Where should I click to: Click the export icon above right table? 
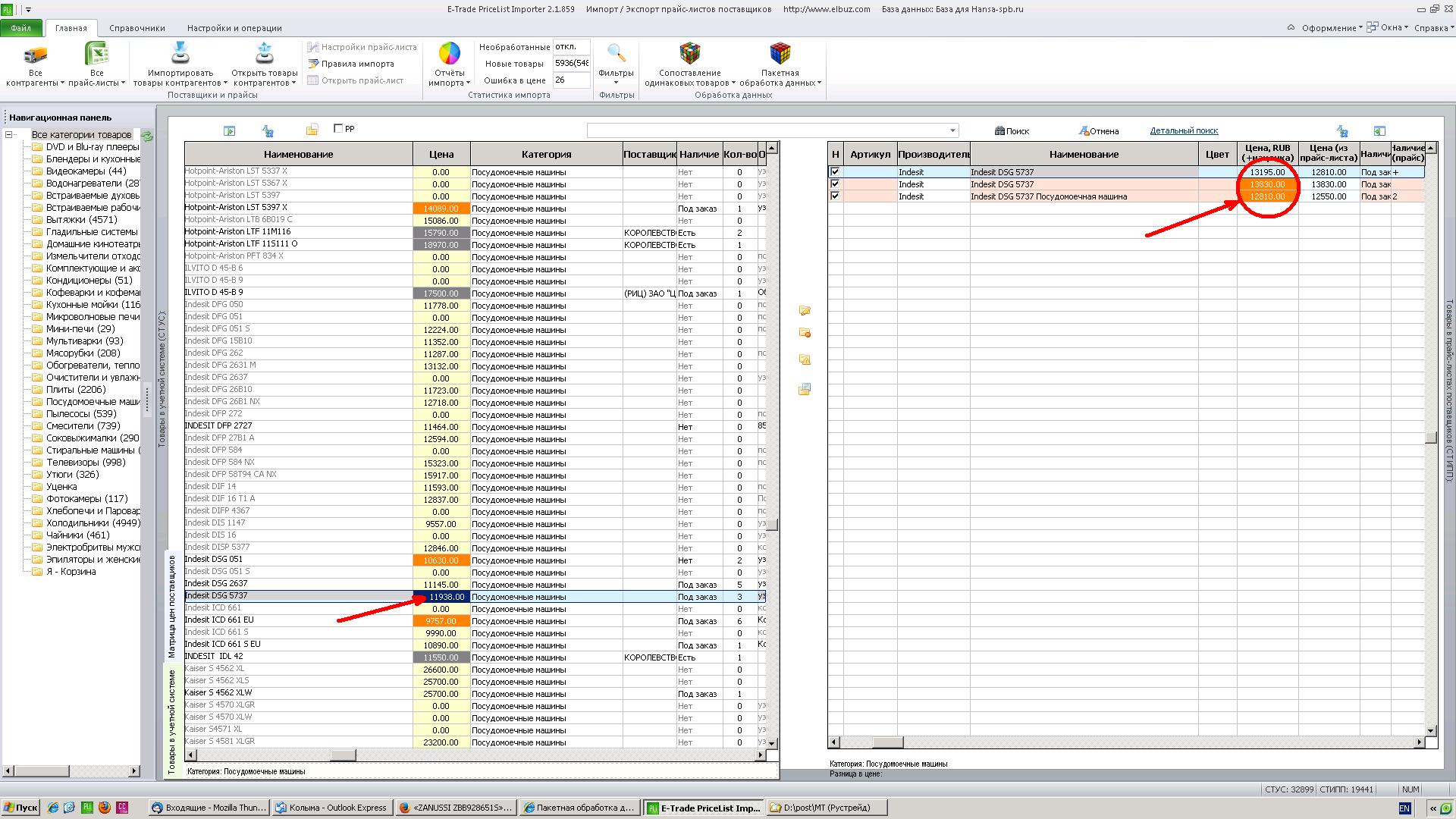point(1379,131)
